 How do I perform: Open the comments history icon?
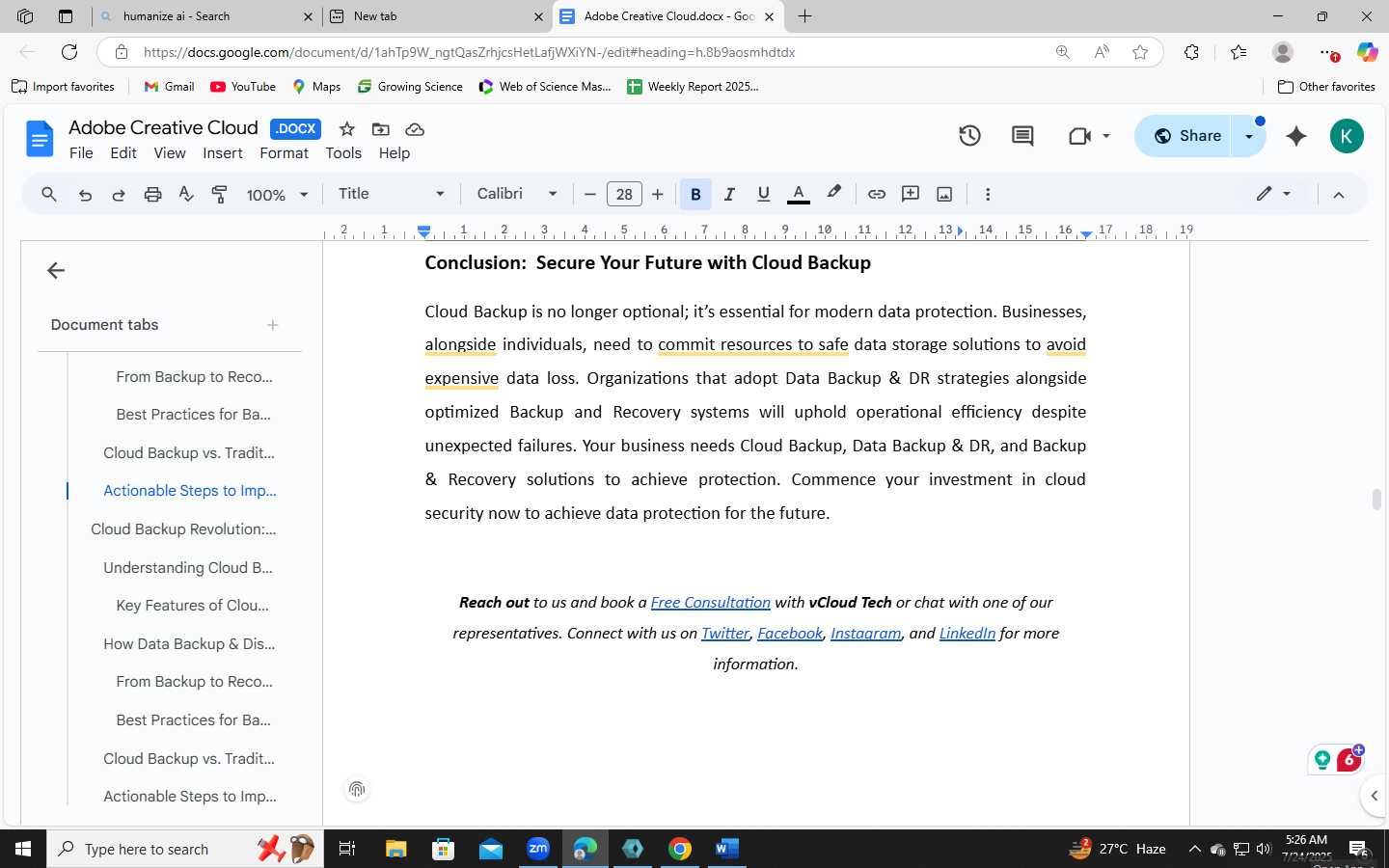tap(1022, 136)
